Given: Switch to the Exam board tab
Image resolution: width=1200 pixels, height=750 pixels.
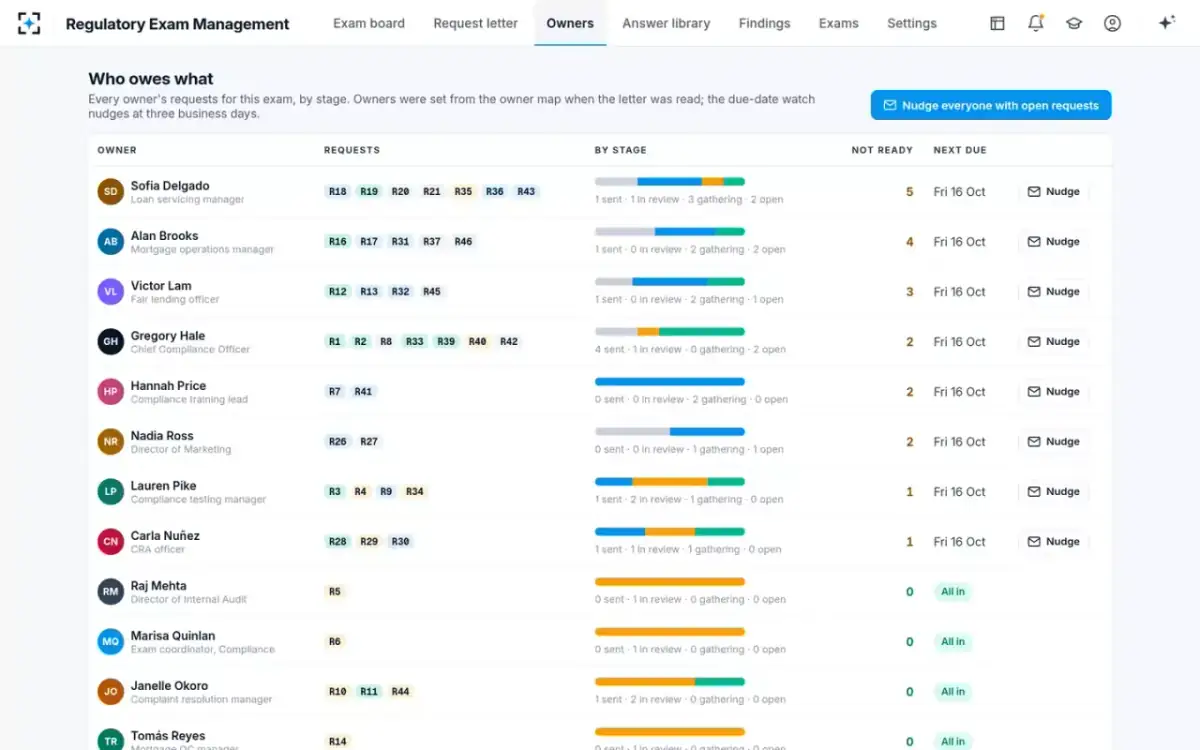Looking at the screenshot, I should click(x=369, y=23).
